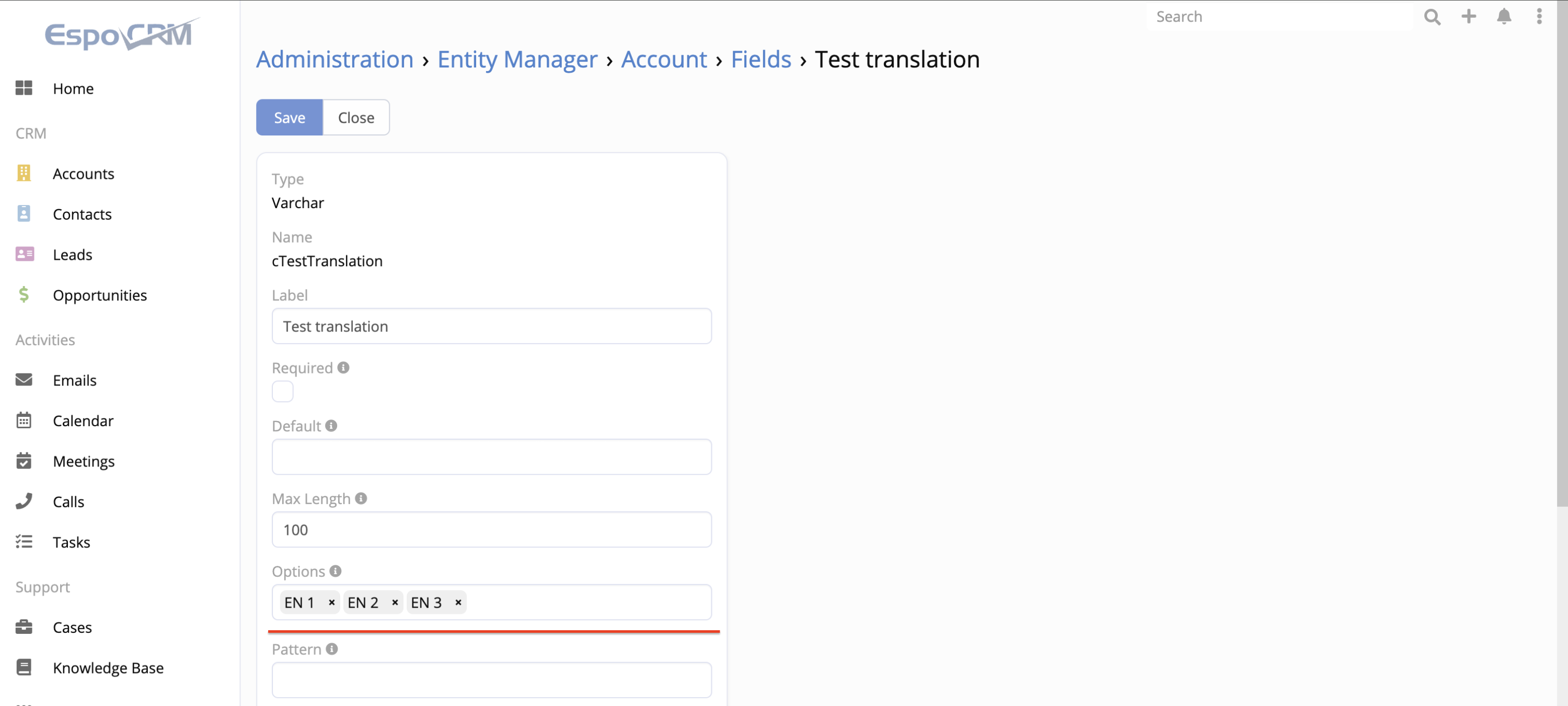Click the Required info icon
Viewport: 1568px width, 706px height.
click(x=343, y=367)
